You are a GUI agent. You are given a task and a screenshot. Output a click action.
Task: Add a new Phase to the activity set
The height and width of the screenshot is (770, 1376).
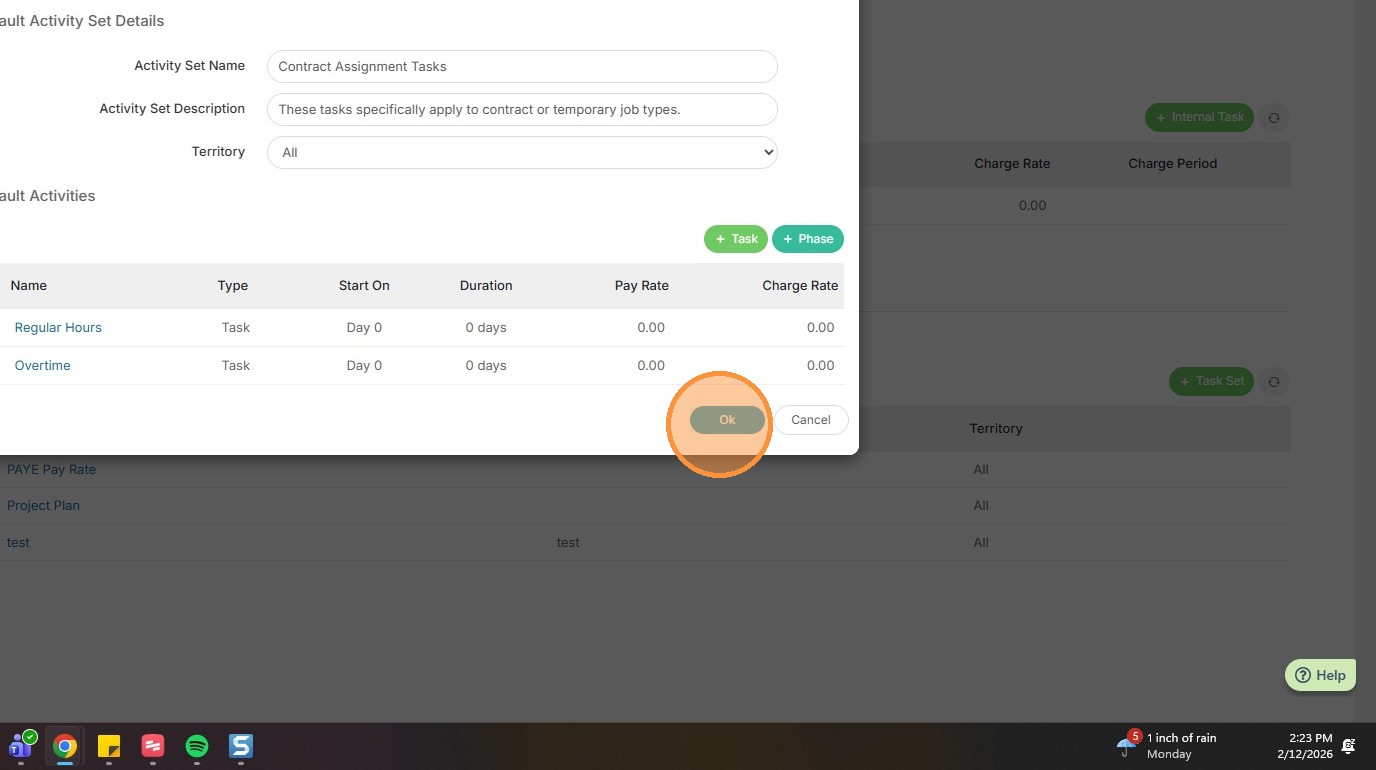(x=808, y=239)
